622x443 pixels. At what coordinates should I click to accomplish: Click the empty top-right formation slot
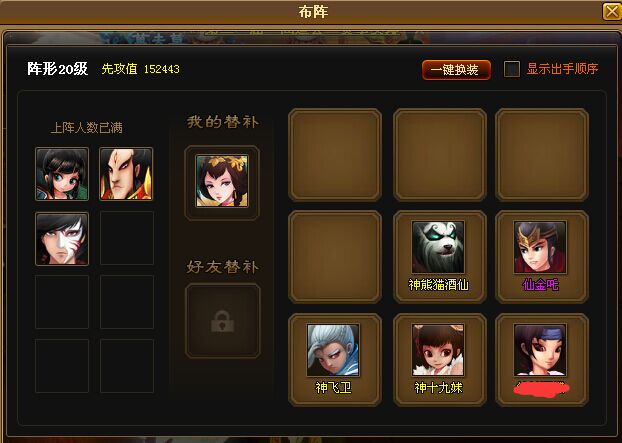tap(542, 155)
